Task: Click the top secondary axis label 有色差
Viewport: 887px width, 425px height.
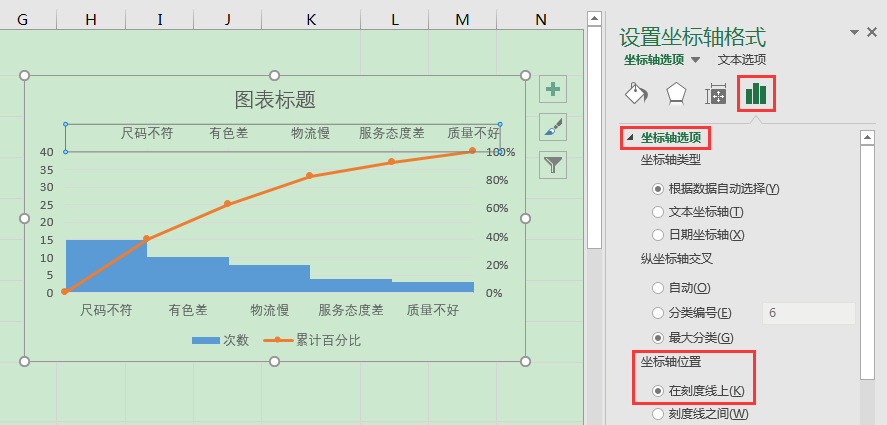Action: [229, 134]
